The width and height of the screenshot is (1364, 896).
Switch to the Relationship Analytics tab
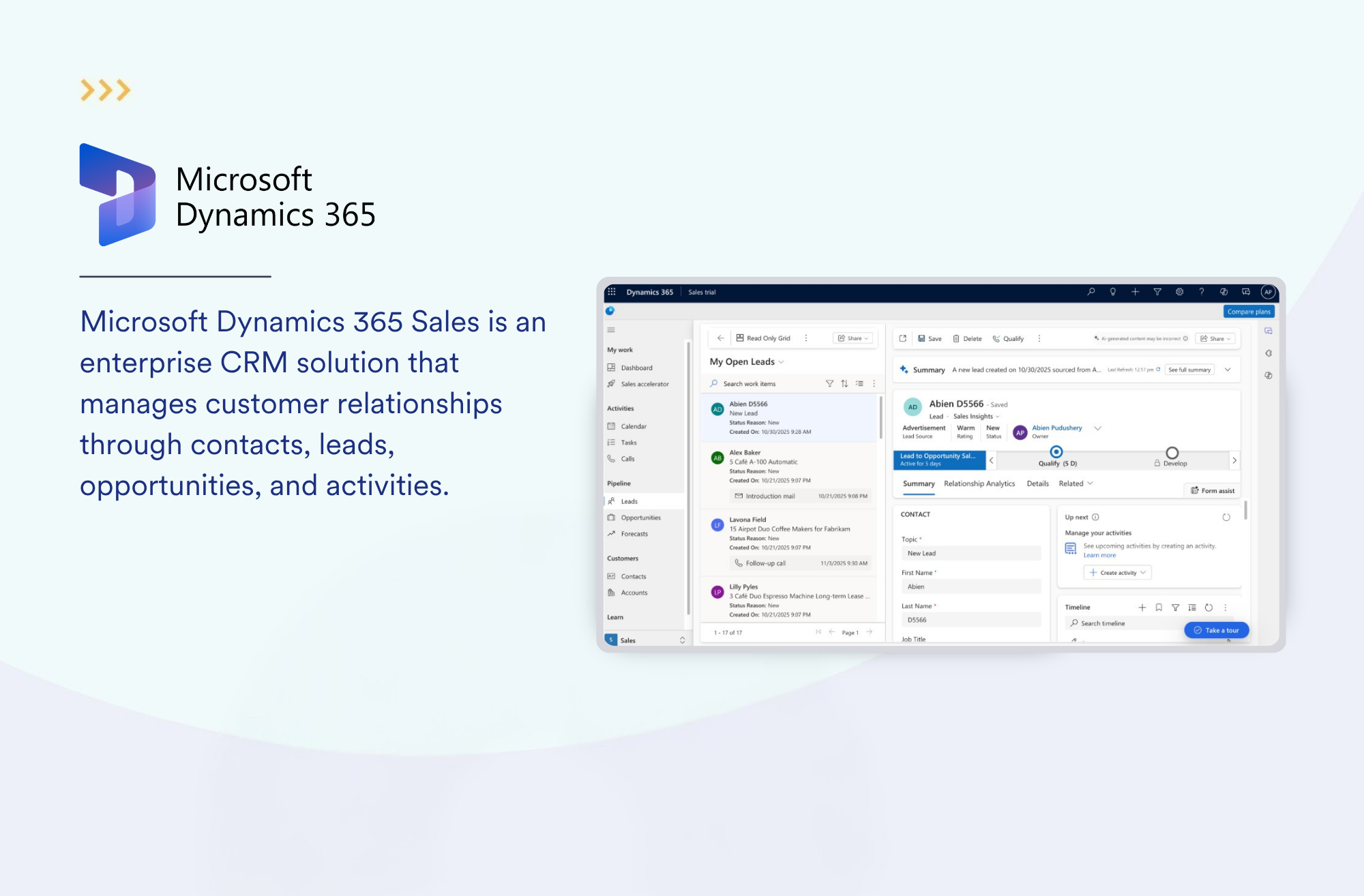980,483
